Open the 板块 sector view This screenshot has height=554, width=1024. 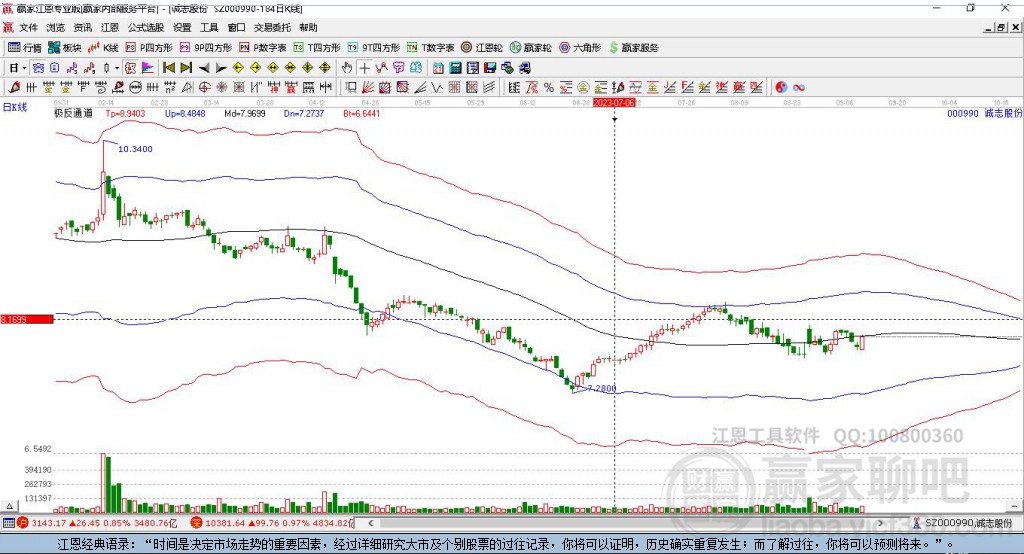click(x=65, y=48)
